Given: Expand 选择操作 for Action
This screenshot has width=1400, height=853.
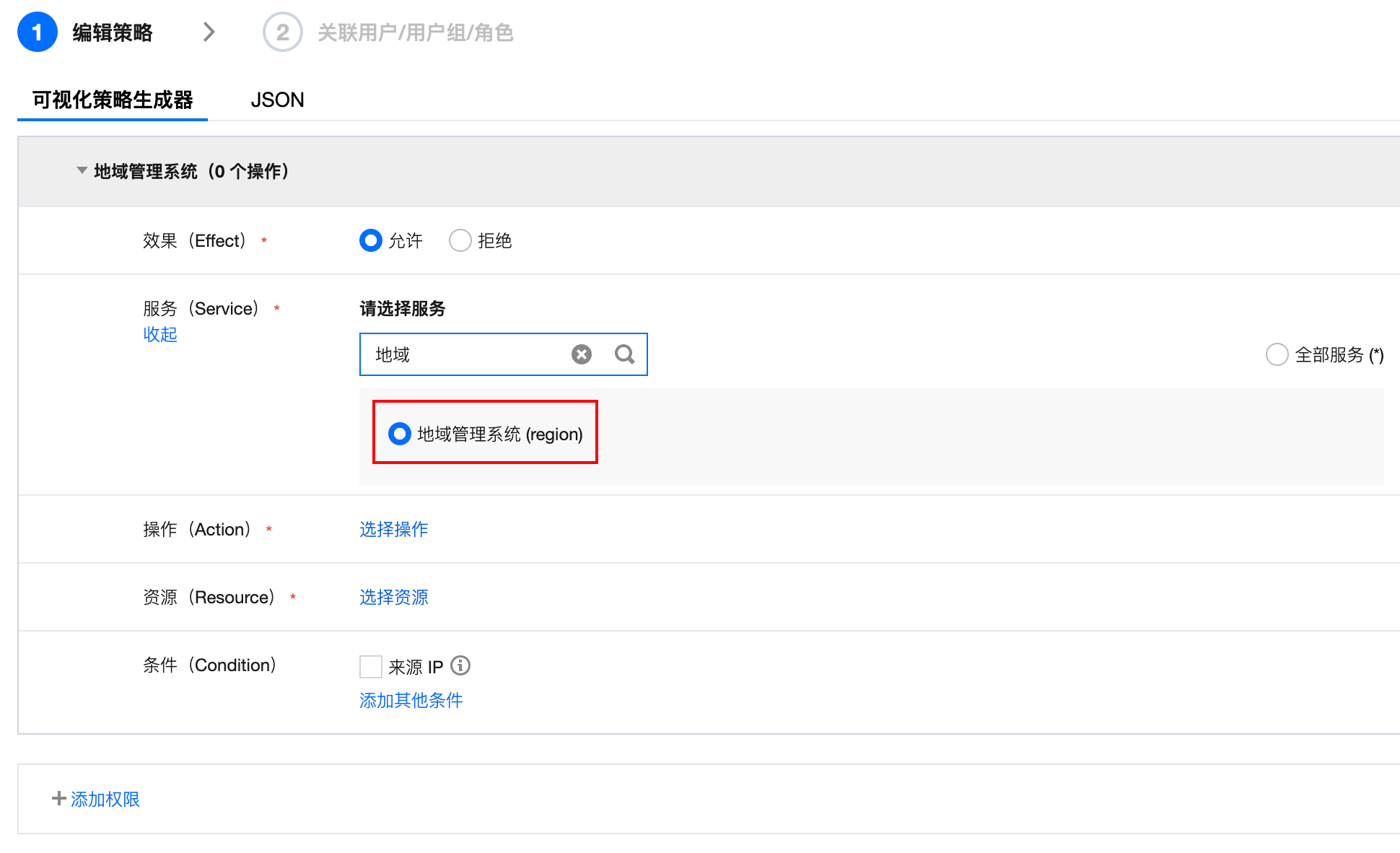Looking at the screenshot, I should tap(393, 529).
